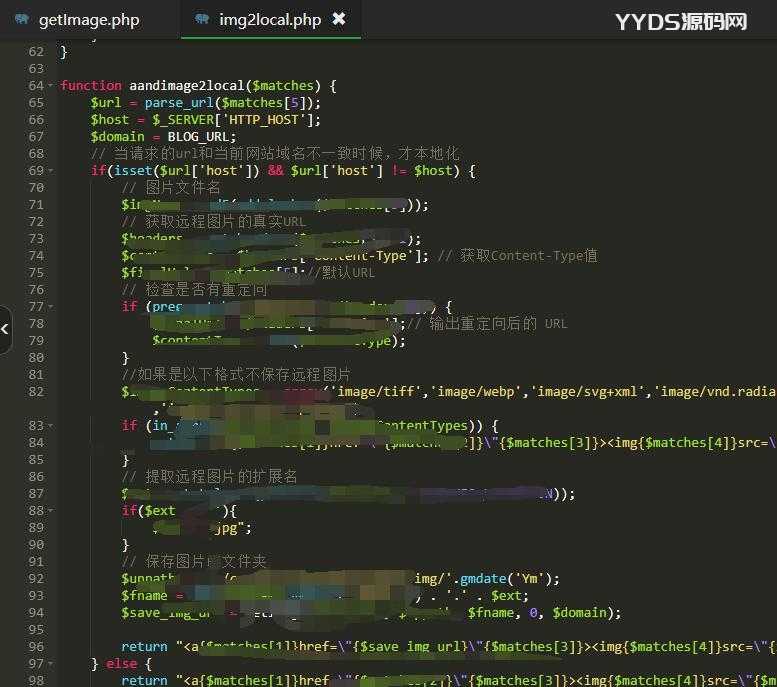Close the img2local.php tab

[x=339, y=20]
